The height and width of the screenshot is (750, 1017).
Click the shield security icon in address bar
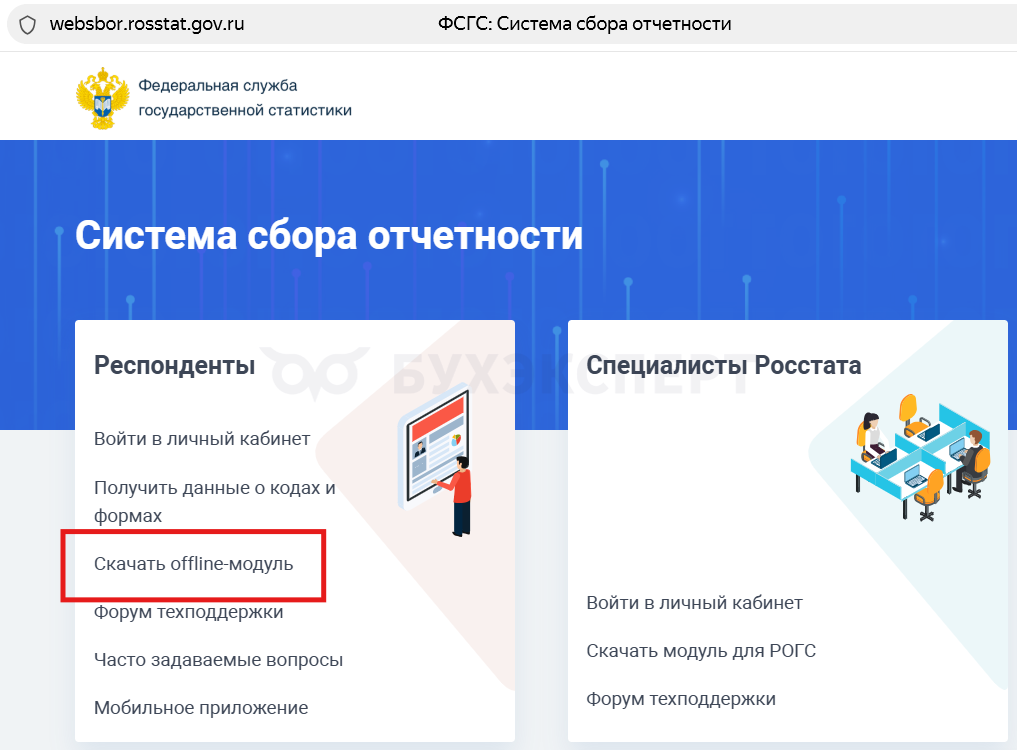pyautogui.click(x=27, y=25)
